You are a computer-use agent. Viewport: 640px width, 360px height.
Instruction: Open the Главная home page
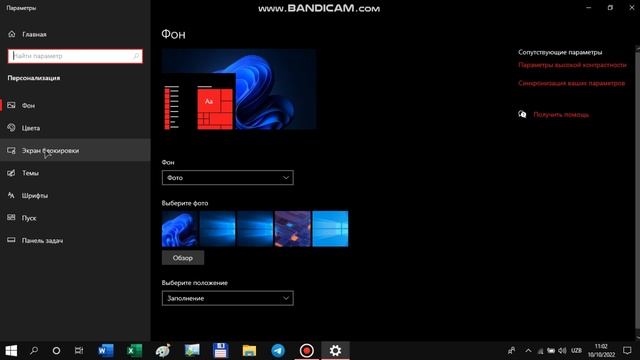[x=34, y=34]
